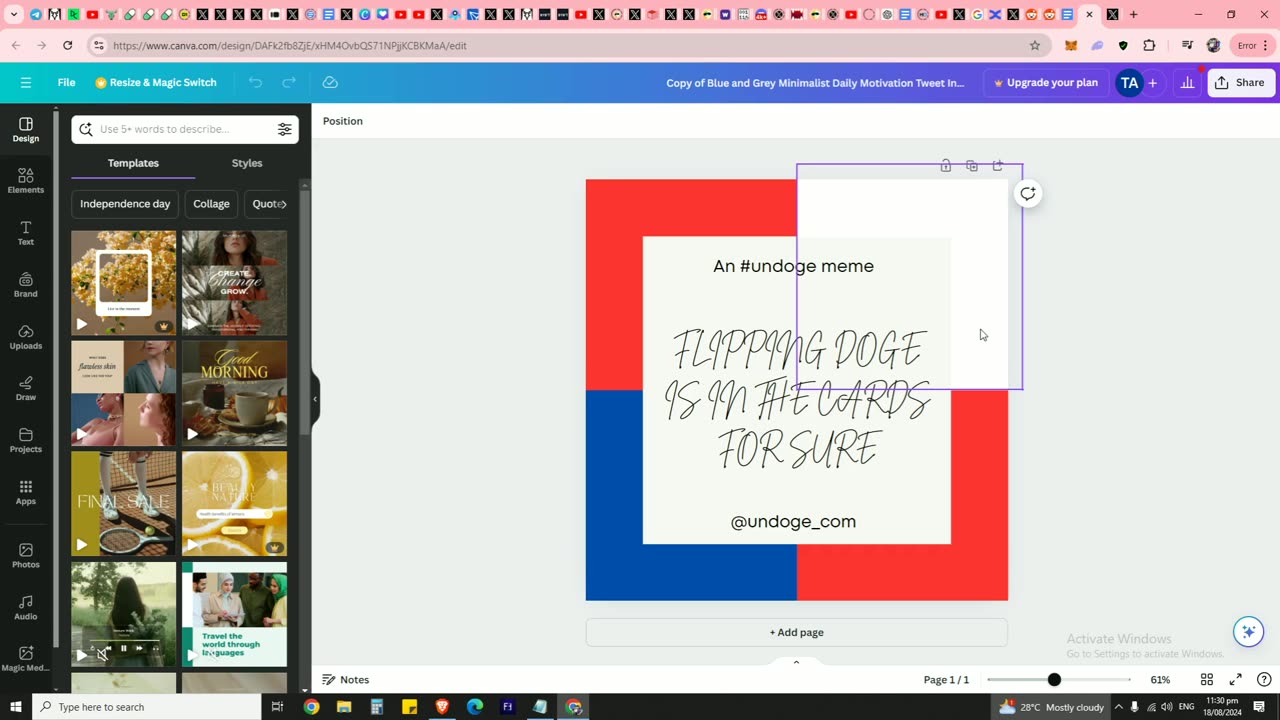Open the Notes panel
This screenshot has height=720, width=1280.
[x=346, y=680]
